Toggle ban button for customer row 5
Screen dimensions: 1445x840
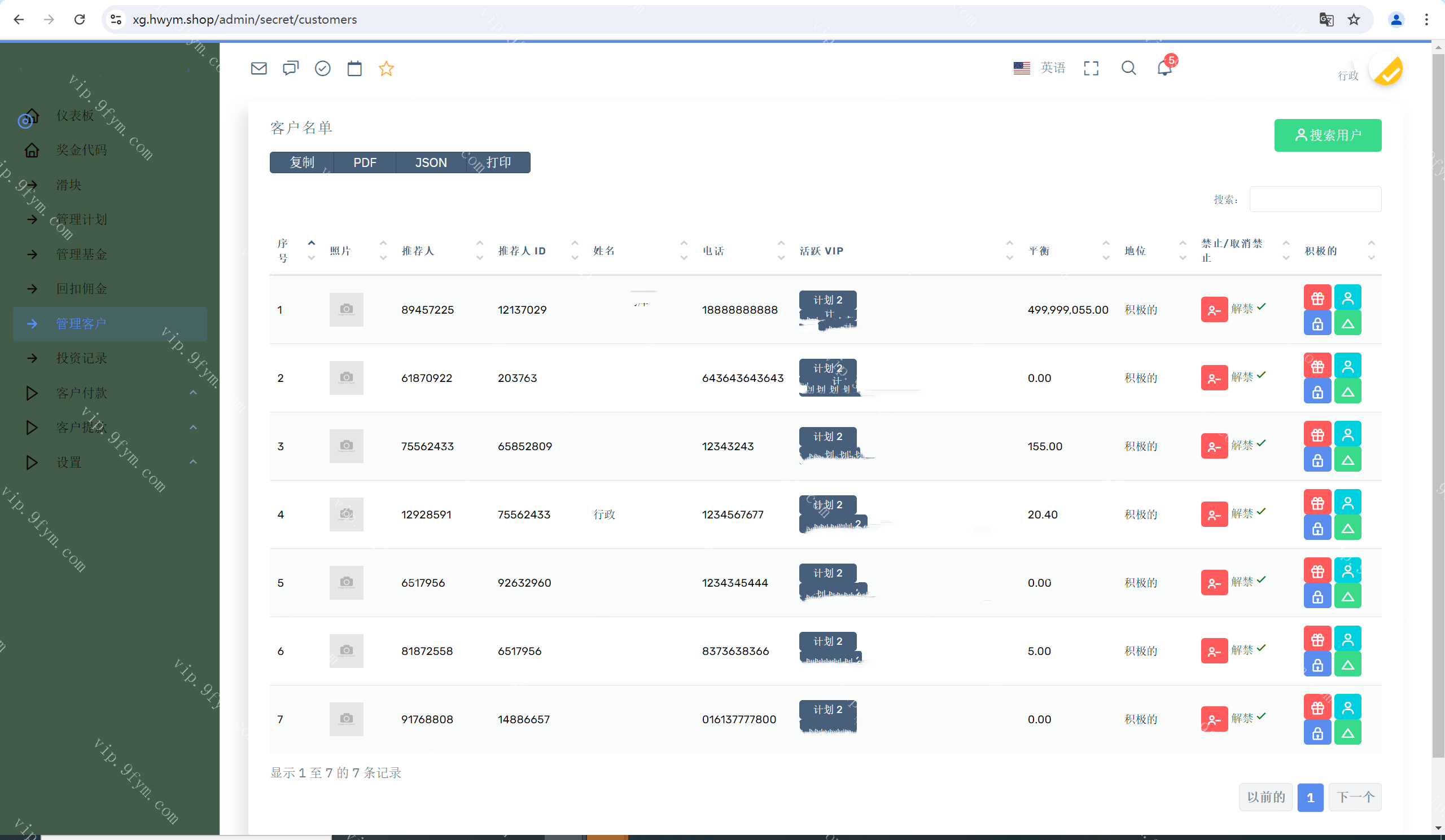tap(1214, 583)
